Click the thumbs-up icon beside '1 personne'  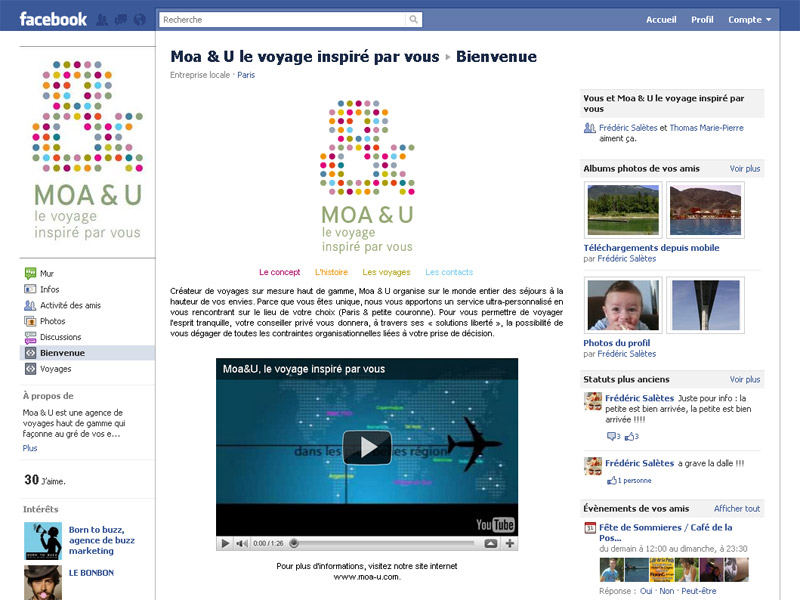click(x=611, y=480)
